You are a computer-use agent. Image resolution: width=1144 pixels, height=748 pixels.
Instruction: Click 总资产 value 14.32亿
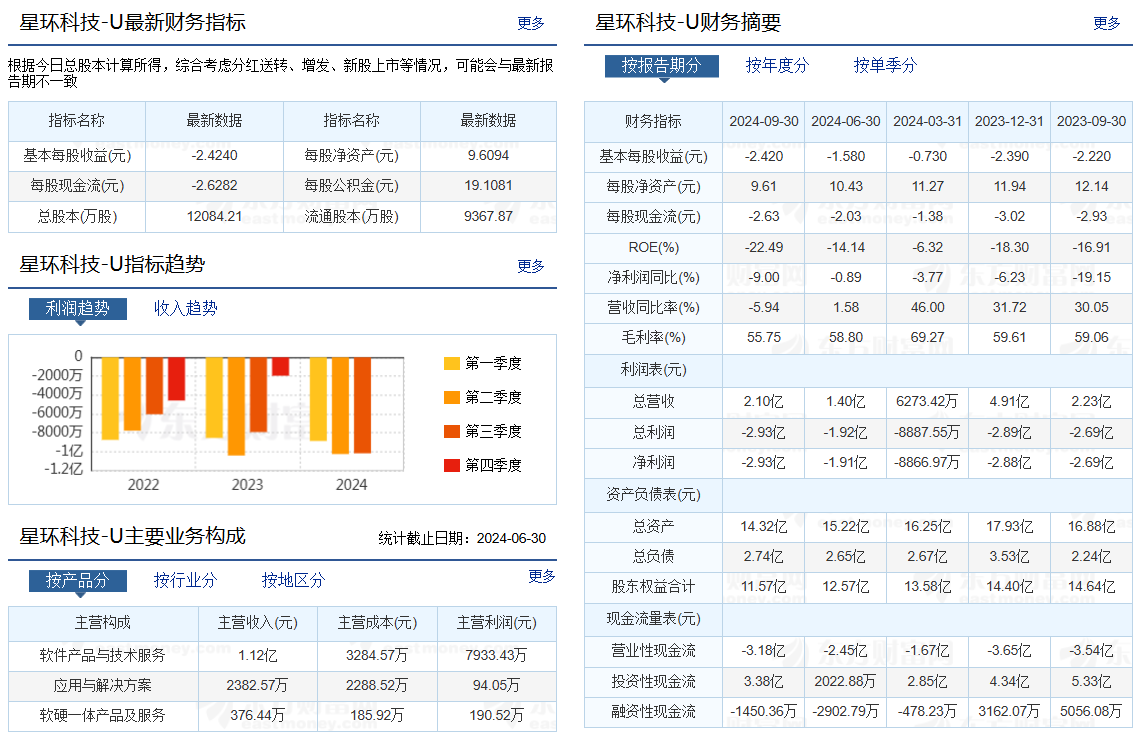(x=764, y=526)
